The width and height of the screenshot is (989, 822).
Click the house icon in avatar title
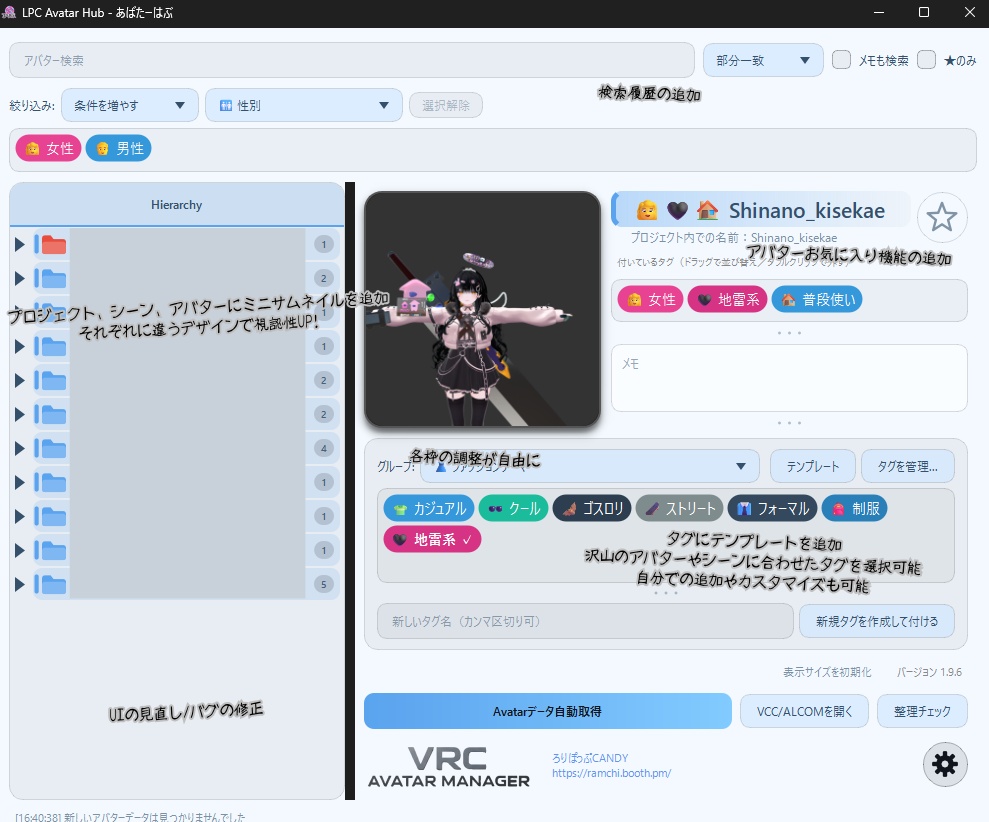click(707, 211)
